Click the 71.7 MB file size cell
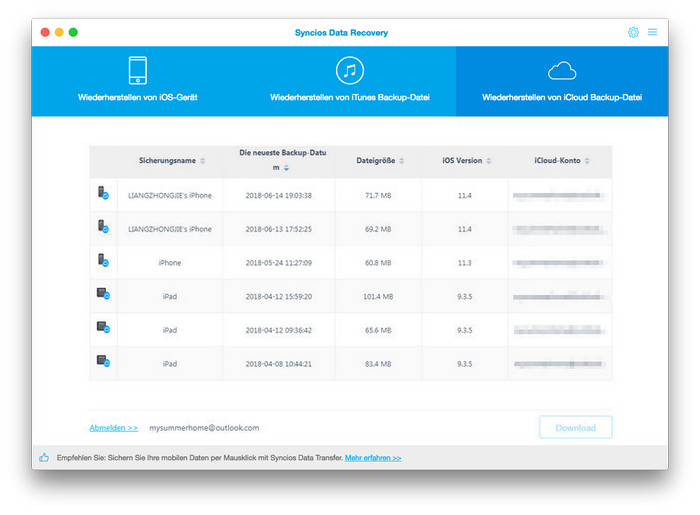The height and width of the screenshot is (515, 700). click(x=378, y=195)
